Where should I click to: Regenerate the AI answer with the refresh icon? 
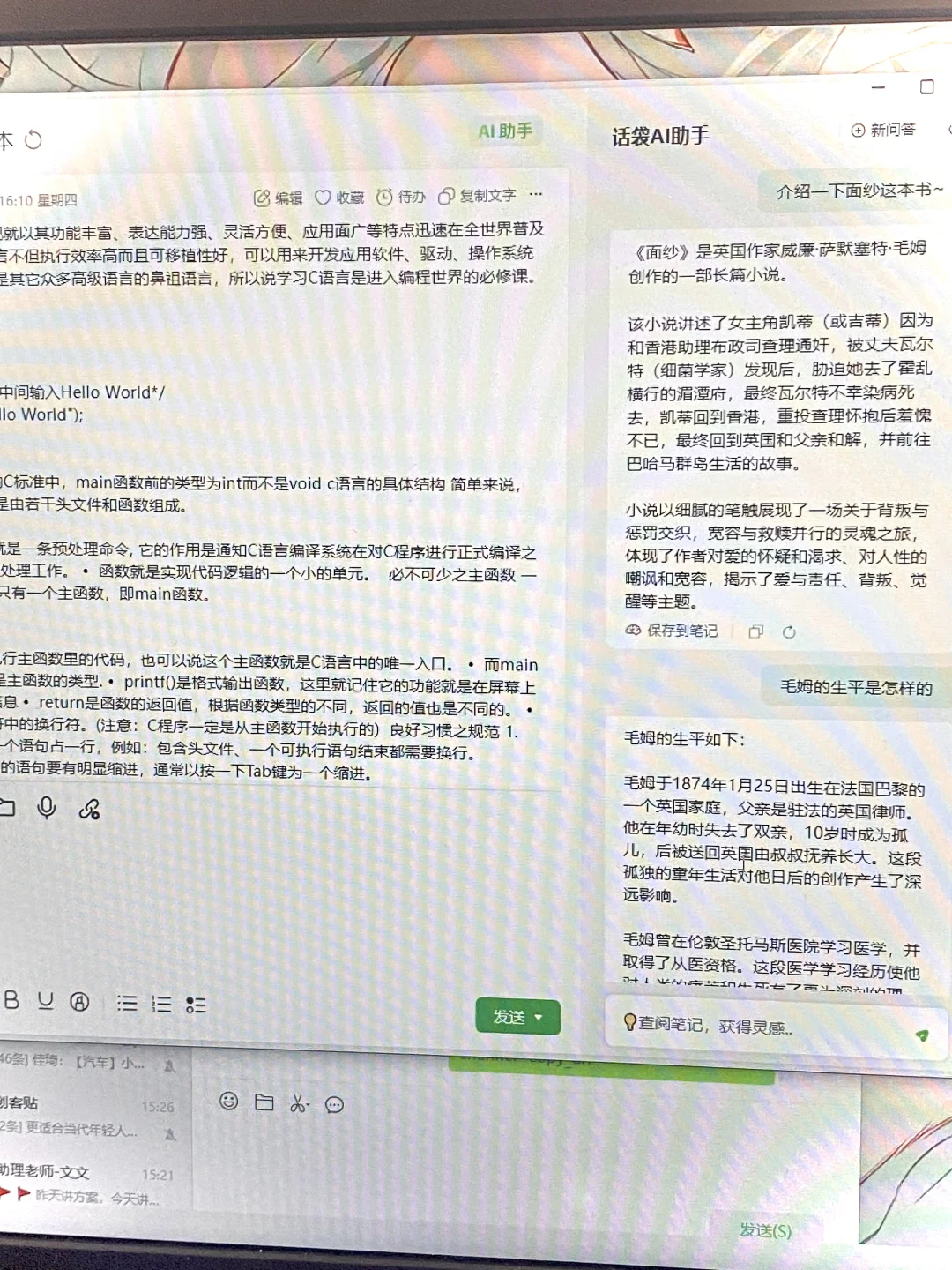point(789,631)
